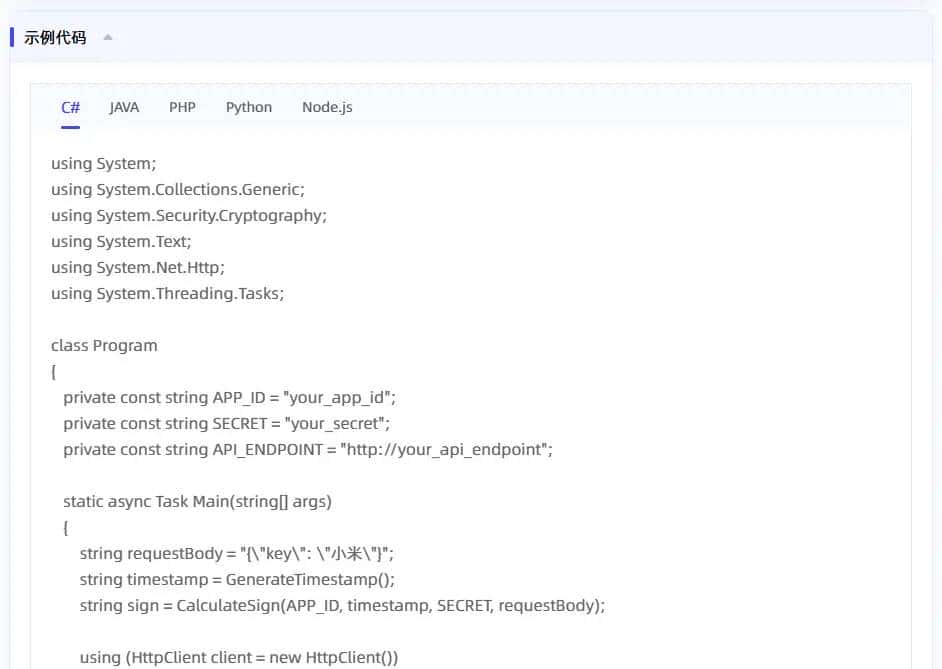Viewport: 942px width, 669px height.
Task: Click the System.Collections.Generic using line
Action: coord(178,189)
